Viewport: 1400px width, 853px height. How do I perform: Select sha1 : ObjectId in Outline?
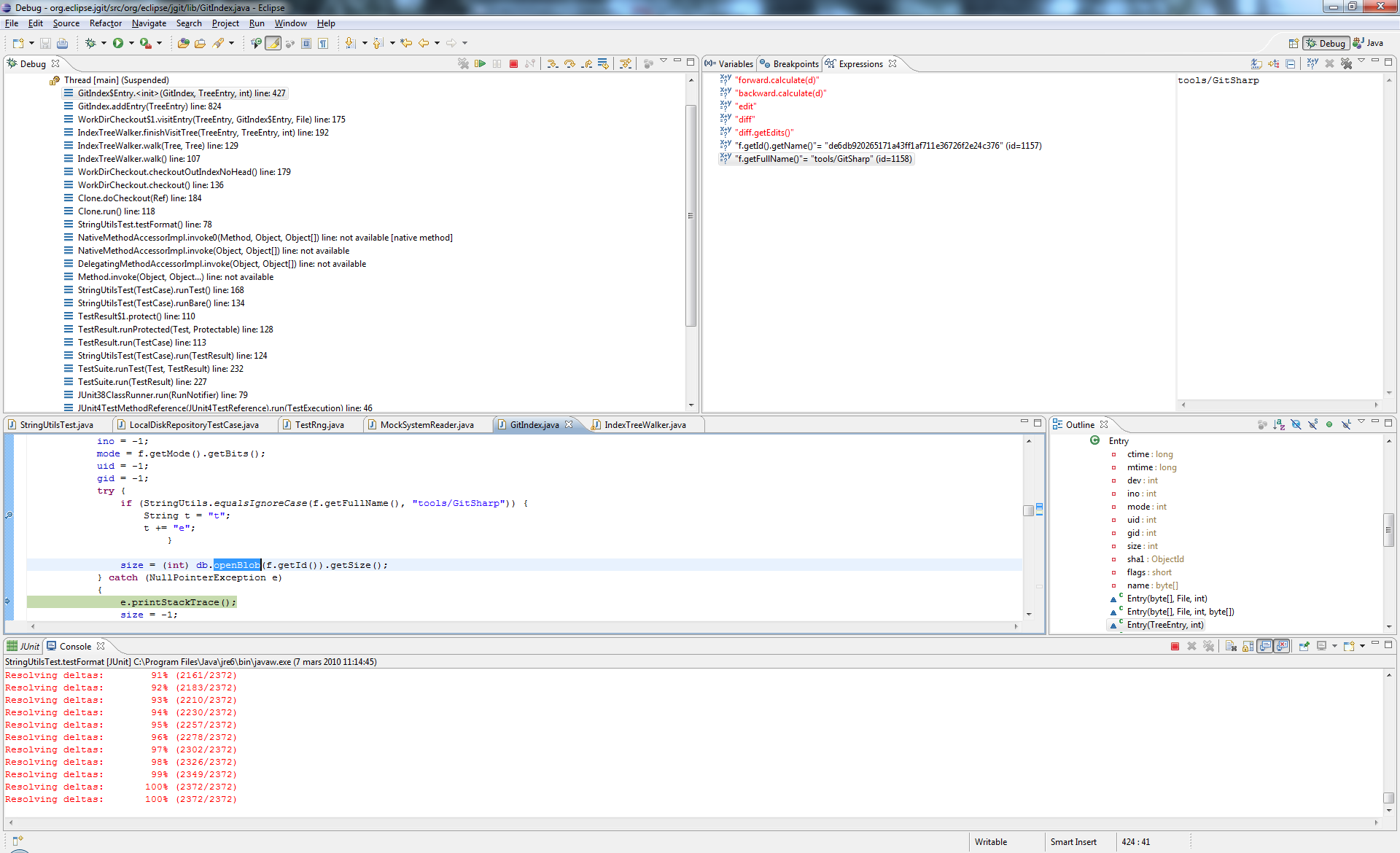[x=1155, y=559]
